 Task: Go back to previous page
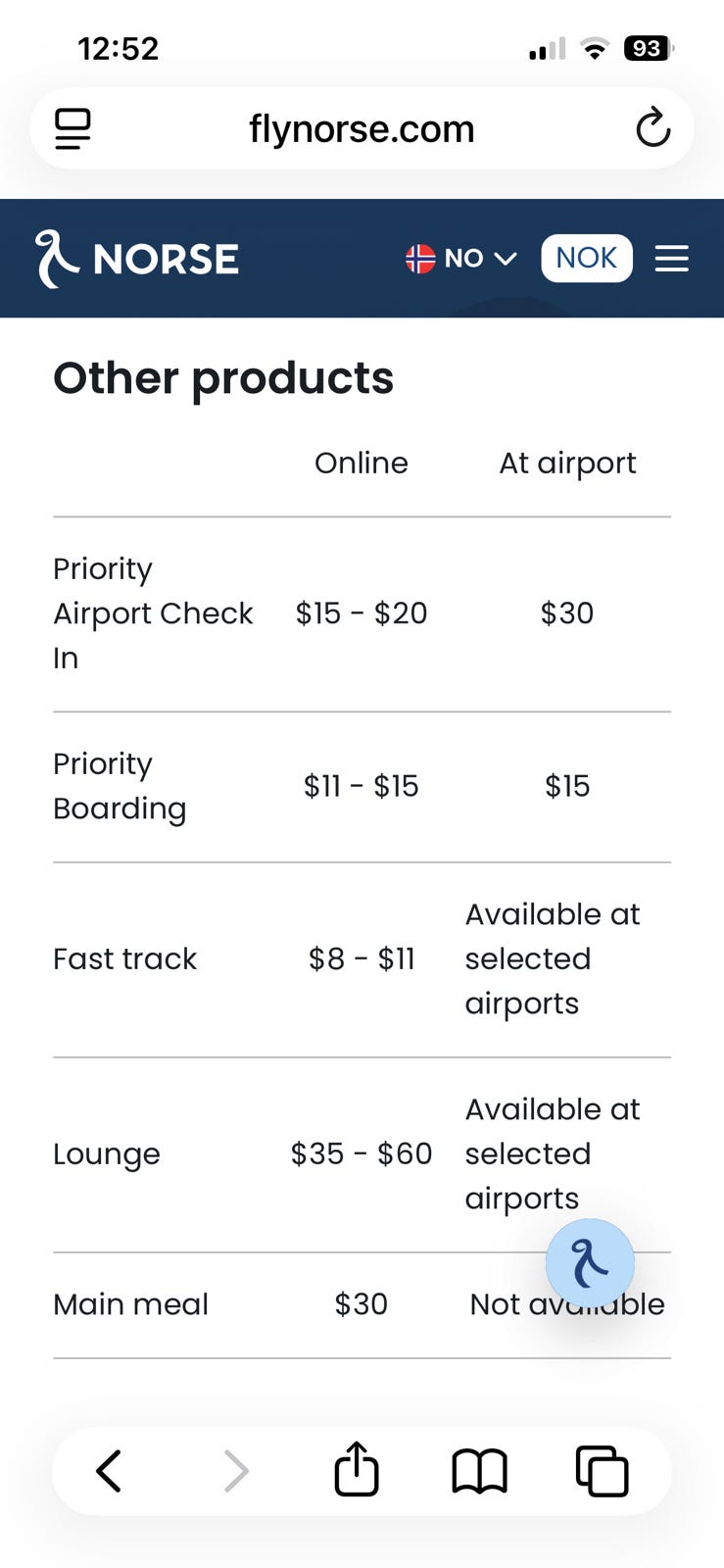coord(109,1471)
